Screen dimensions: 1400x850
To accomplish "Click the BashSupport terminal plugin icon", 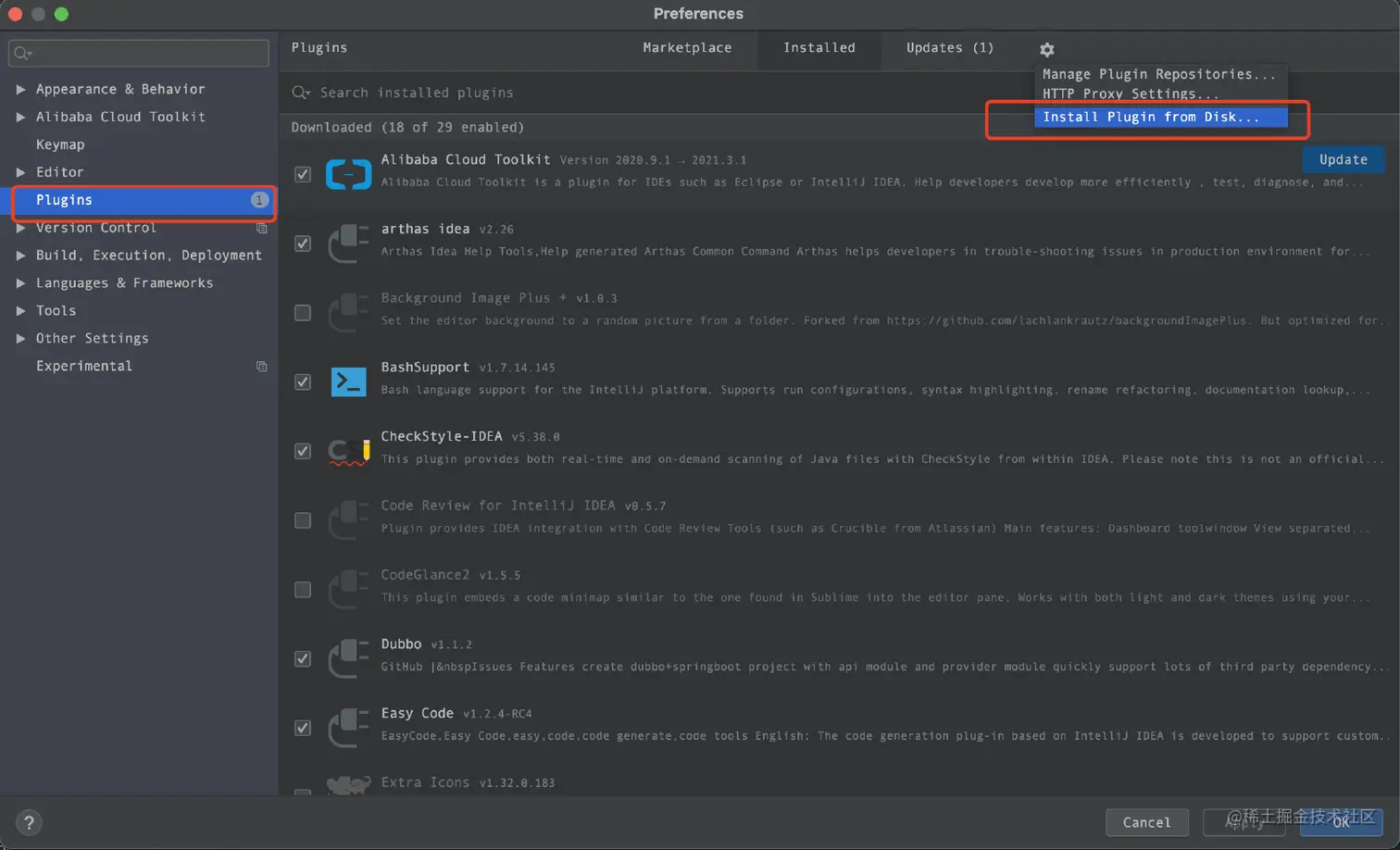I will click(348, 381).
